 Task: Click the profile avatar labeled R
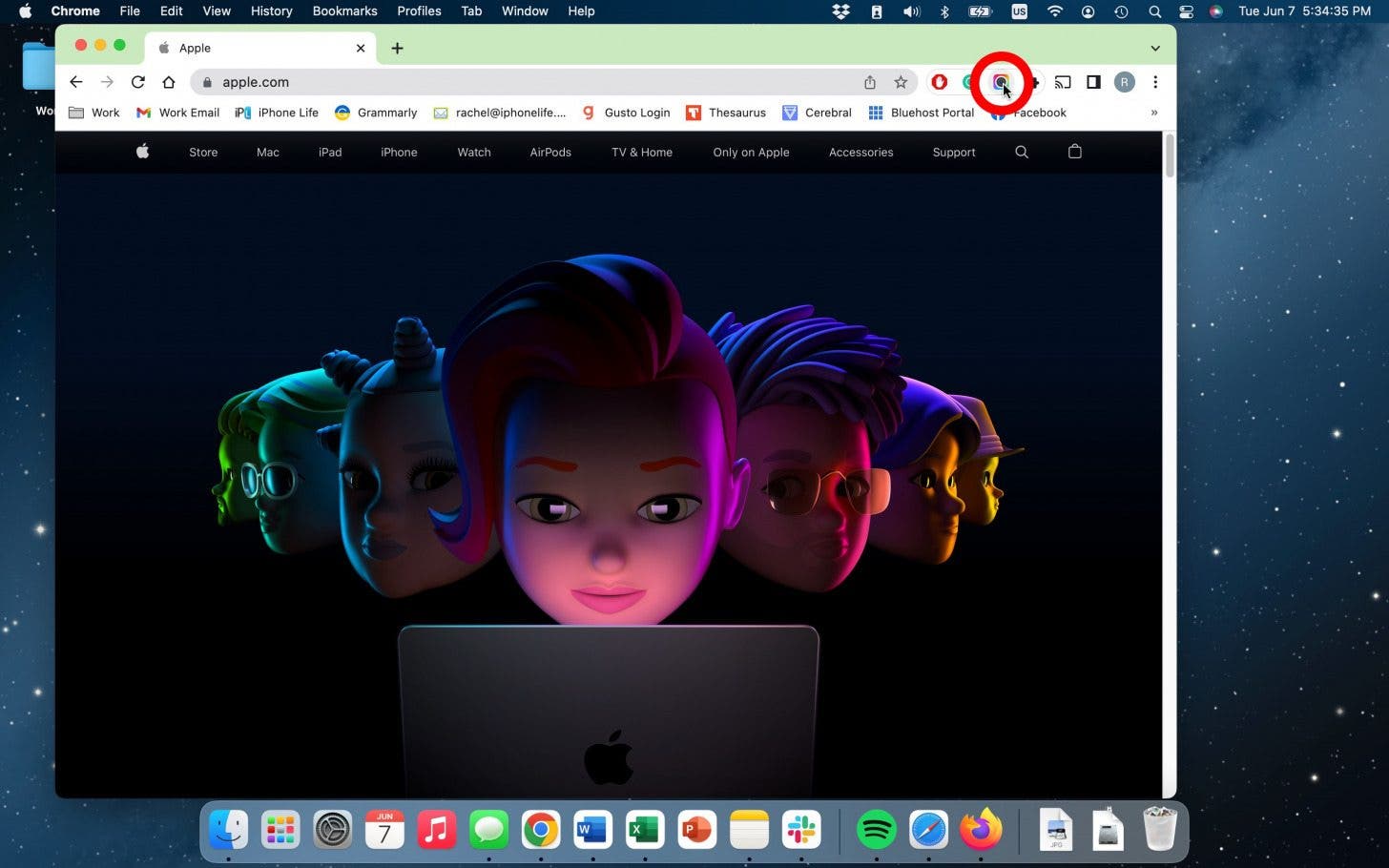1124,82
